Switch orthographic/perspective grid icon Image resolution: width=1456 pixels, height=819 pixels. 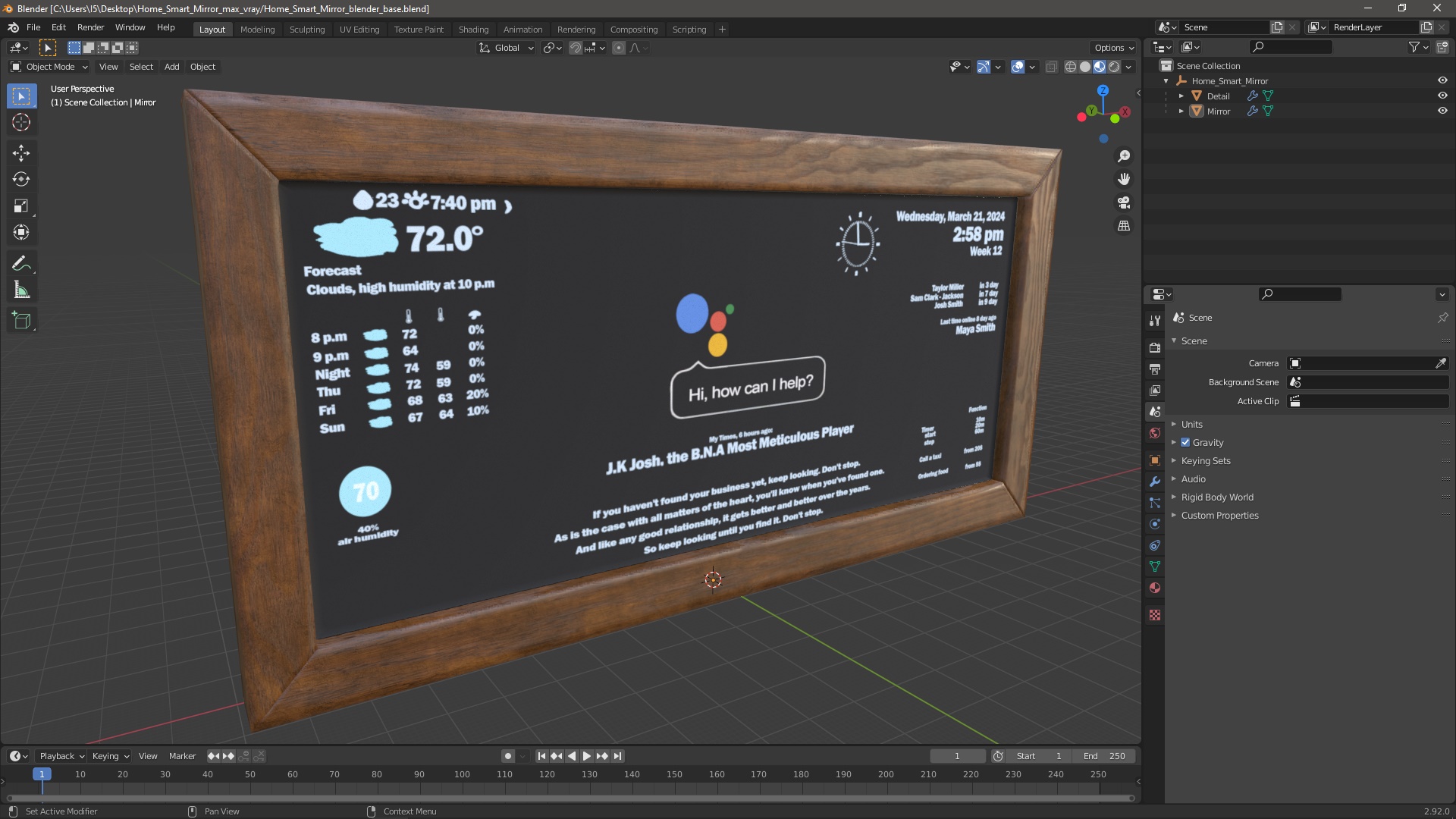coord(1124,226)
